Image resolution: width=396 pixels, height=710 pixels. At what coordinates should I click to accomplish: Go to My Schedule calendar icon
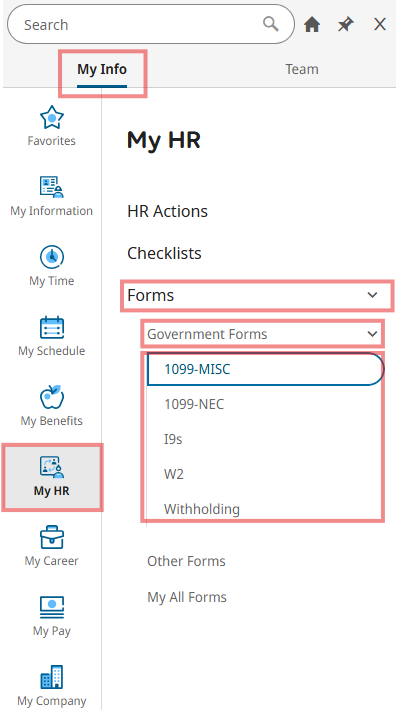click(x=52, y=327)
